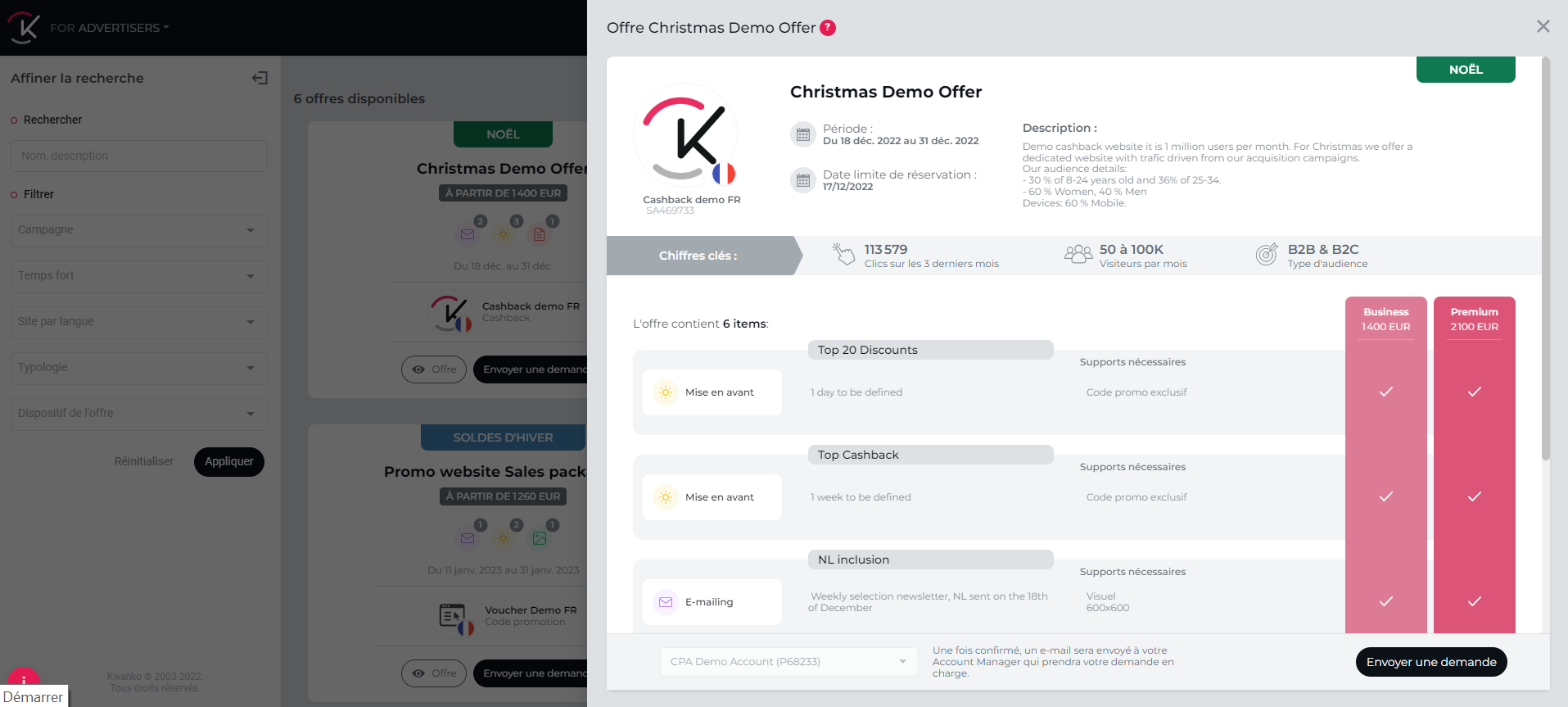Click the red info bubble above Démarrer
The width and height of the screenshot is (1568, 707).
pyautogui.click(x=23, y=678)
